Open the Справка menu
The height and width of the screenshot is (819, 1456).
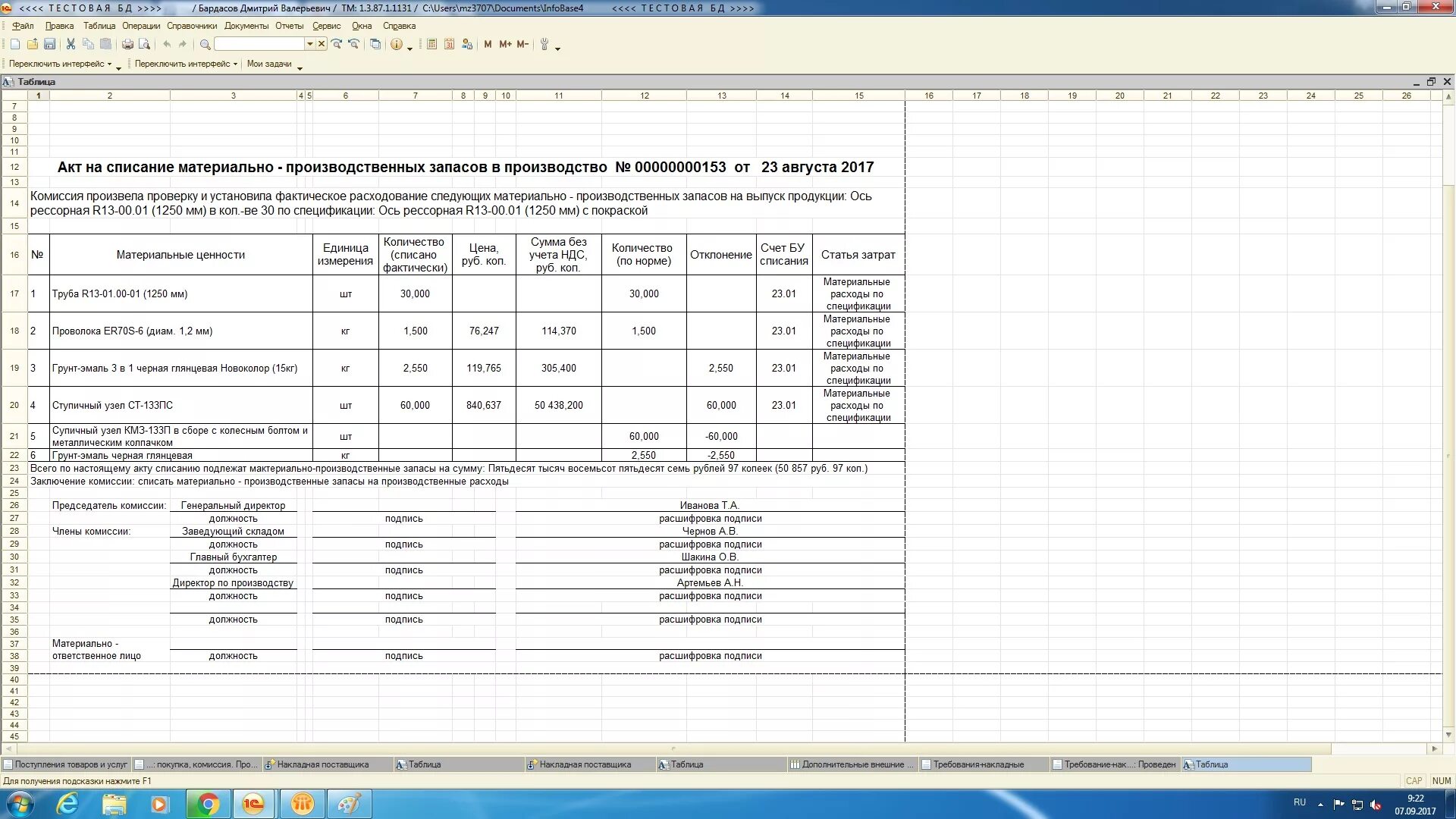pyautogui.click(x=399, y=26)
